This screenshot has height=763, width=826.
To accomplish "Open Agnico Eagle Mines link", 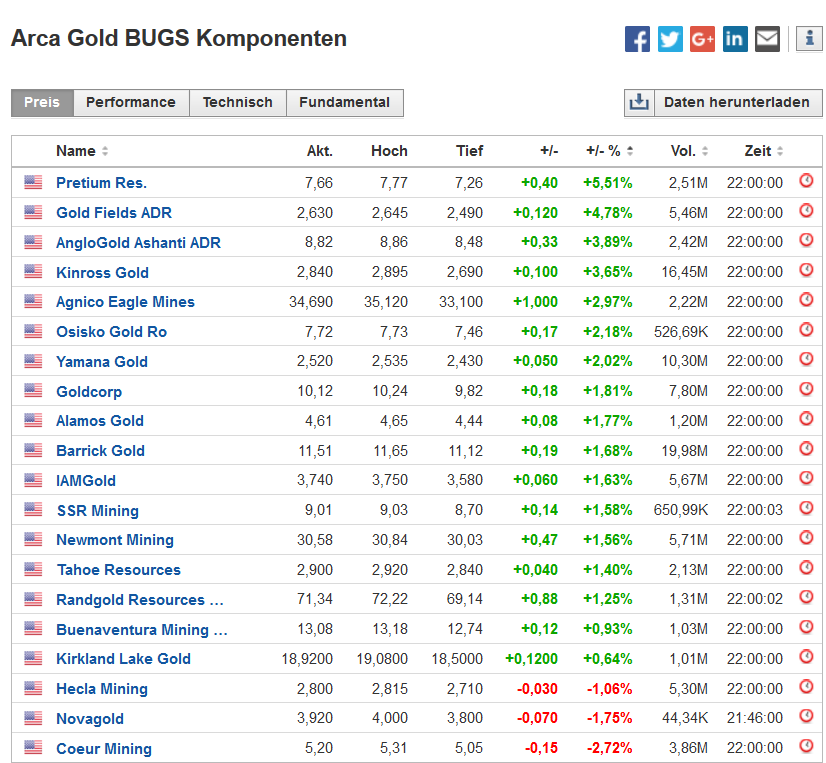I will [125, 302].
